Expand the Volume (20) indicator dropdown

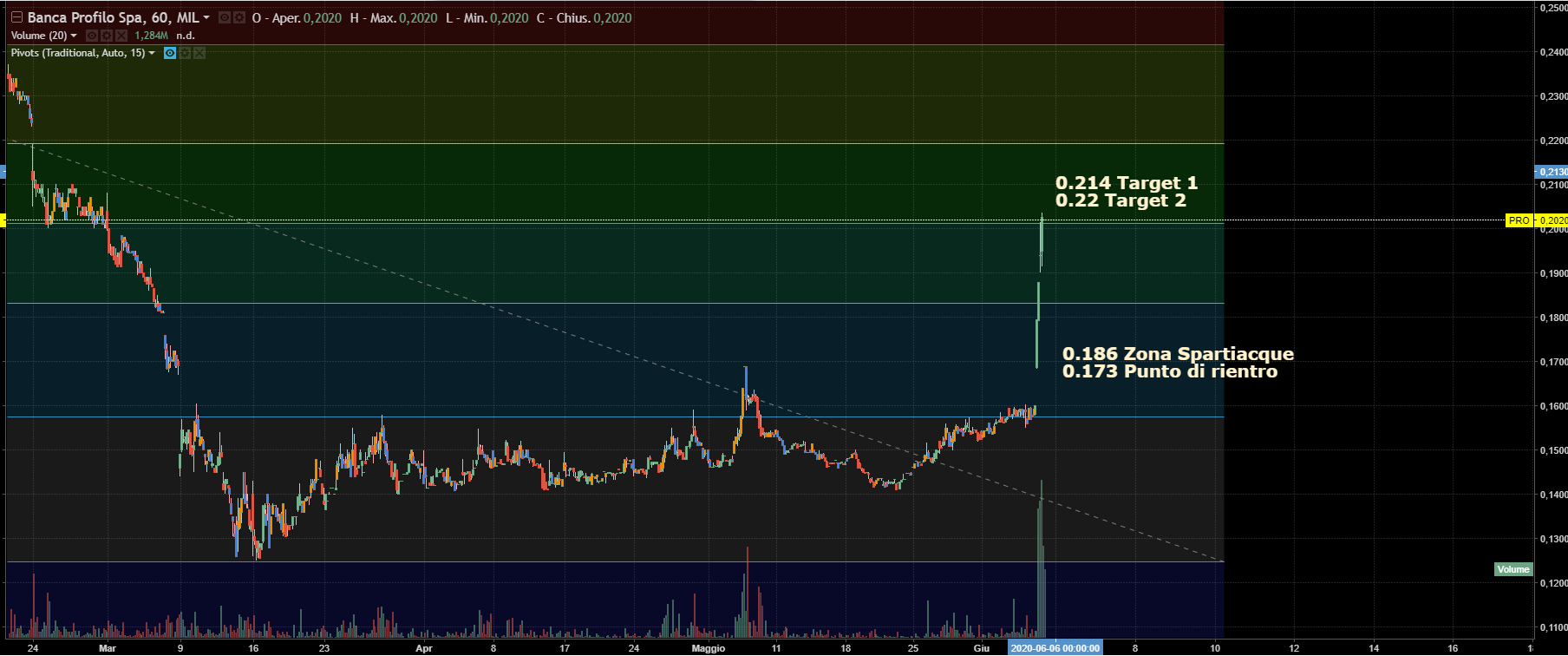(x=74, y=36)
